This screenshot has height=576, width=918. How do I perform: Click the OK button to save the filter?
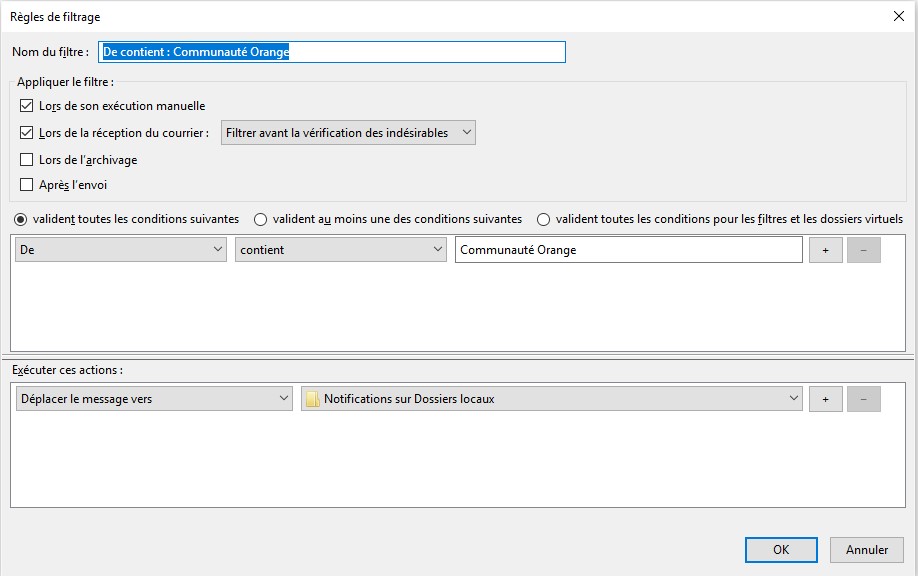(780, 549)
